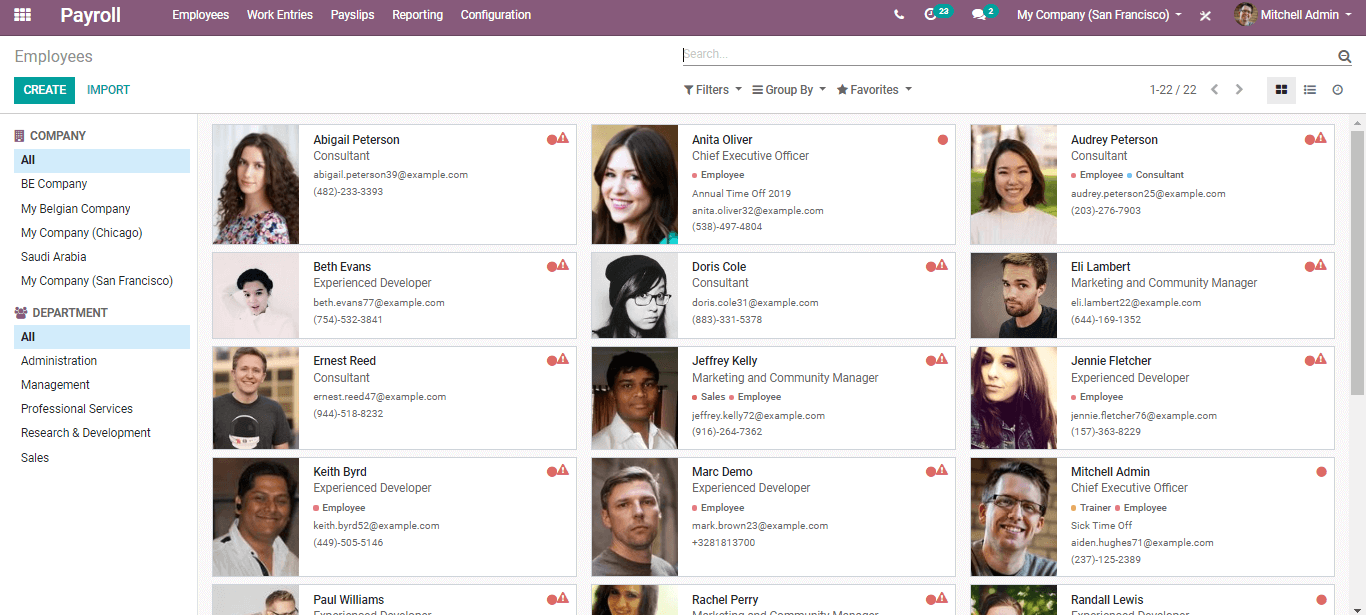Filter by Professional Services department
The width and height of the screenshot is (1366, 615).
102,409
